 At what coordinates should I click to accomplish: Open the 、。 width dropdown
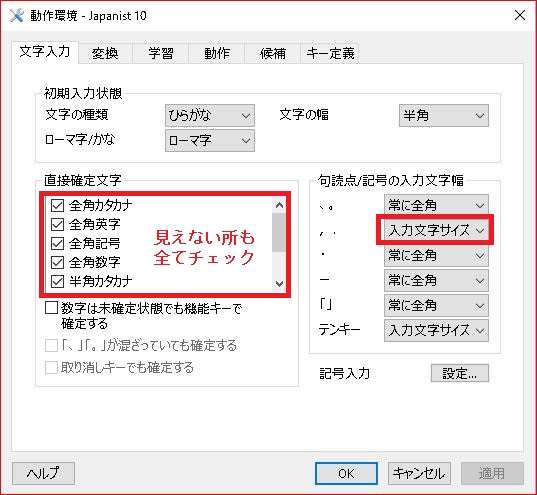point(436,206)
